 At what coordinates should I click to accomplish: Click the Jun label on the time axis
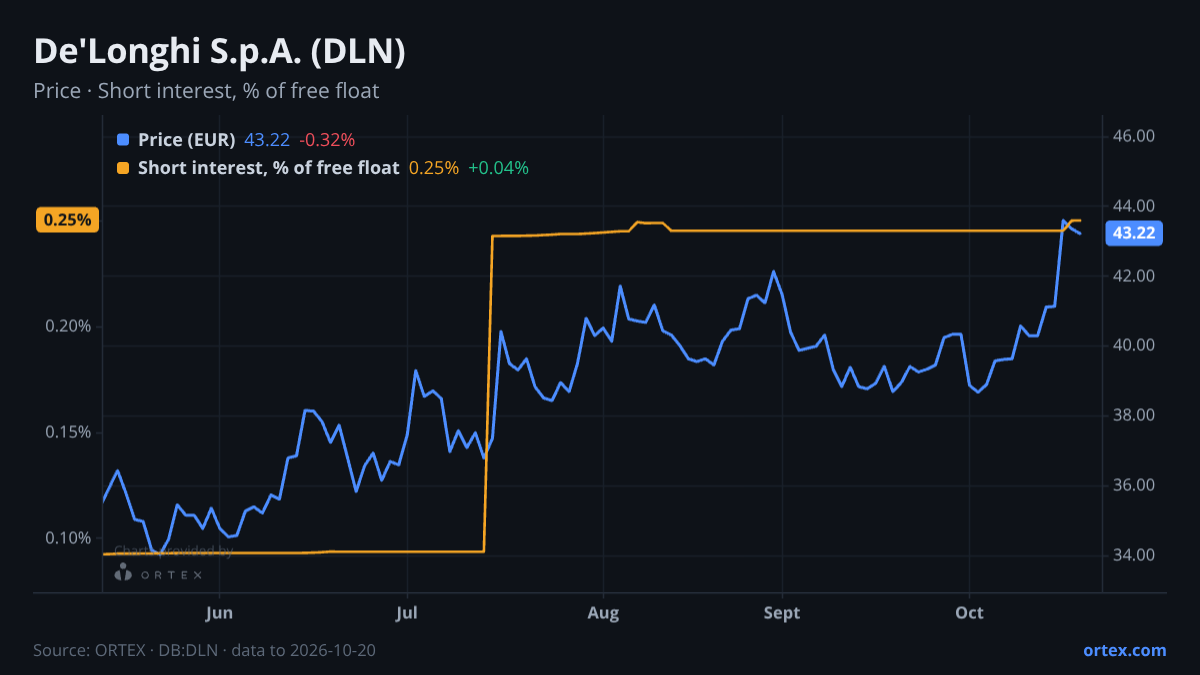218,613
